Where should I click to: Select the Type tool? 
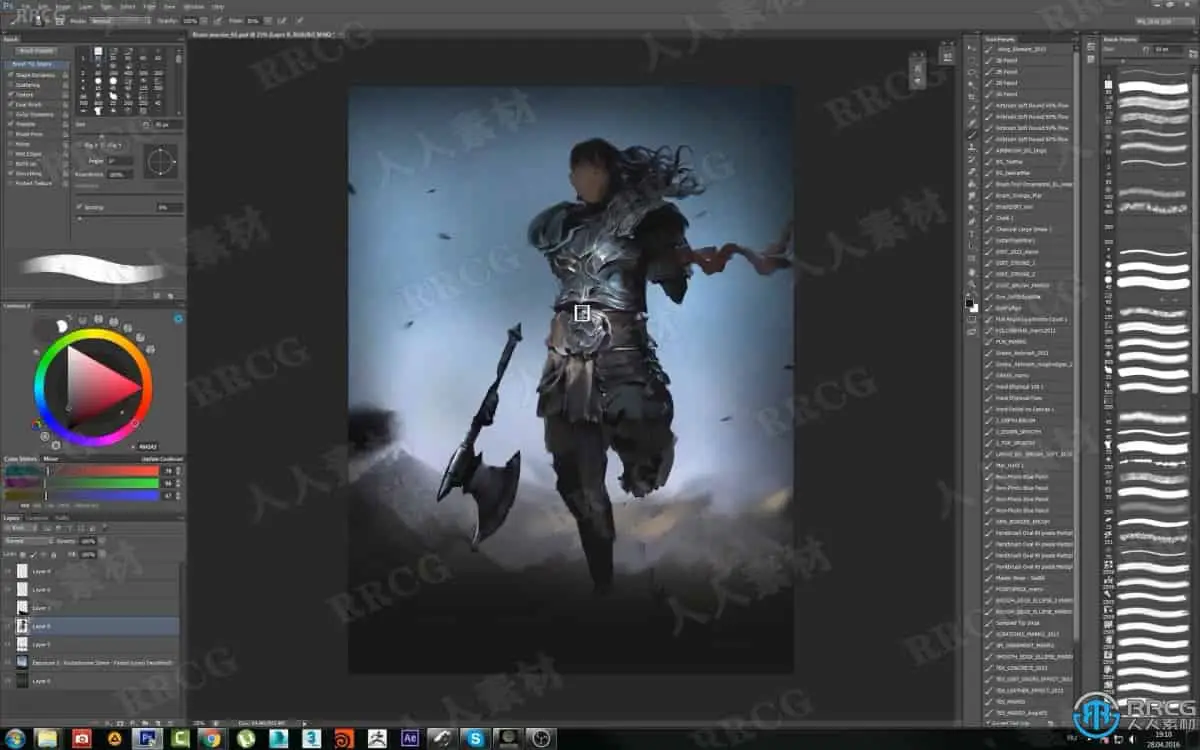[972, 233]
